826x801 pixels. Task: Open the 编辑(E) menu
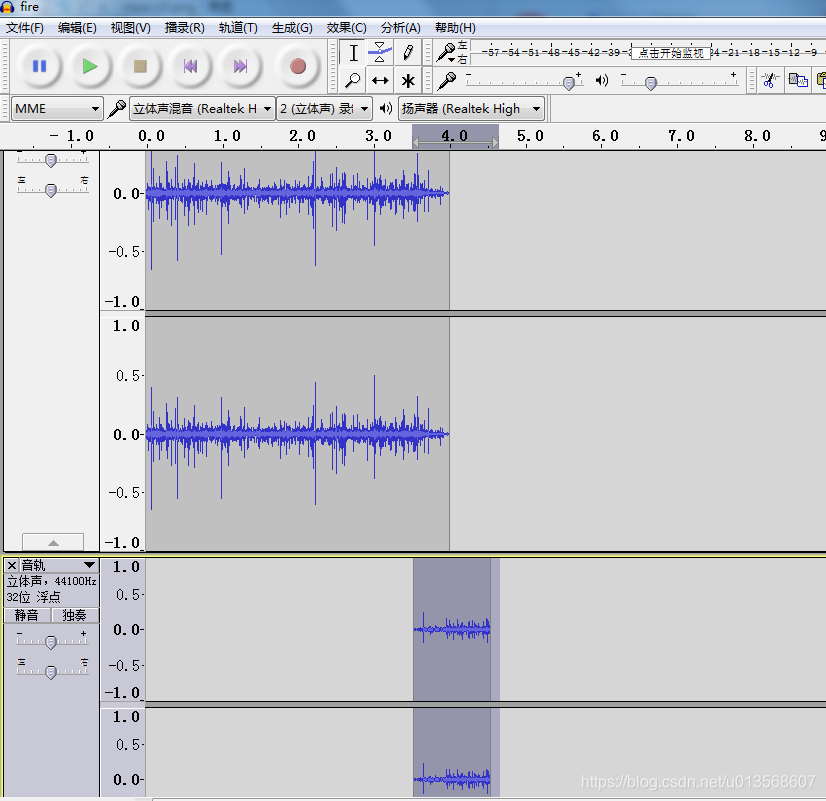pyautogui.click(x=77, y=28)
